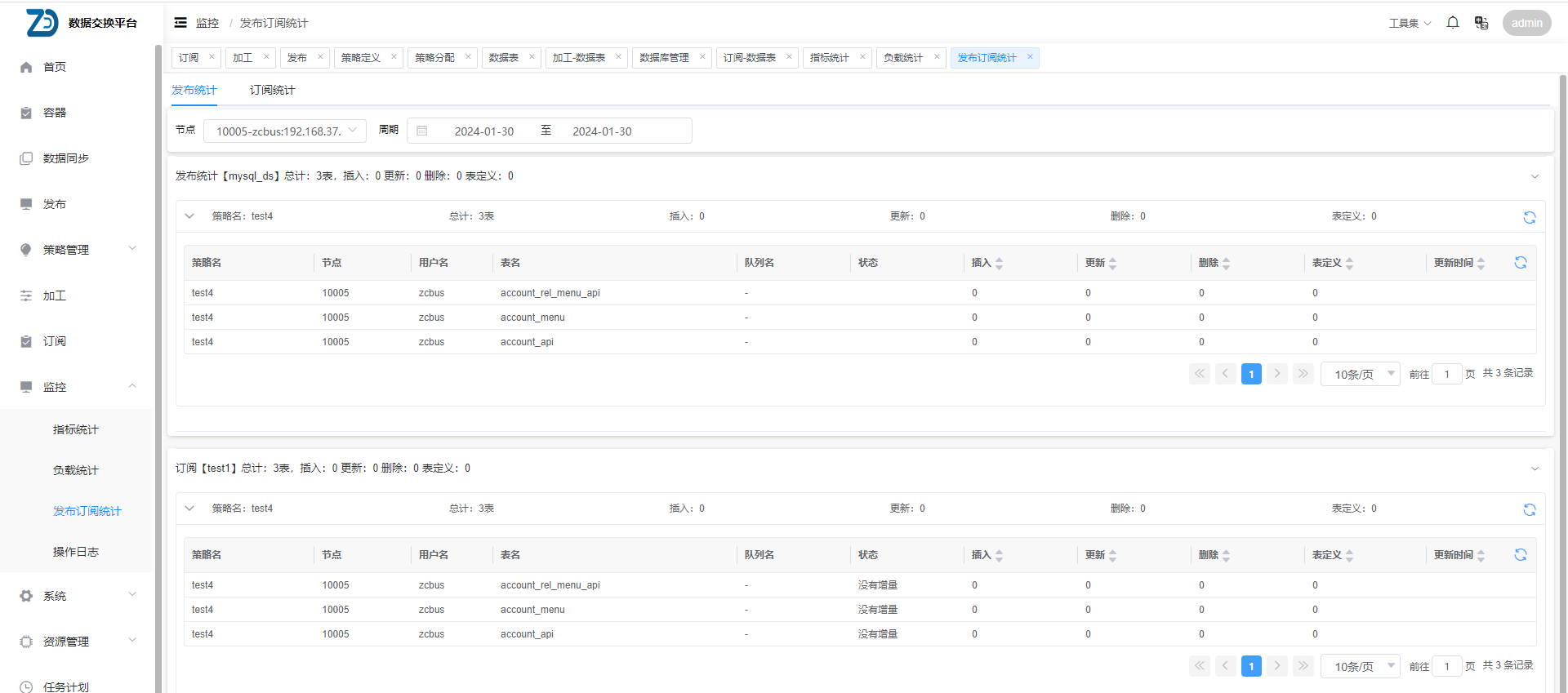Click the notification bell icon
The width and height of the screenshot is (1568, 693).
1452,23
